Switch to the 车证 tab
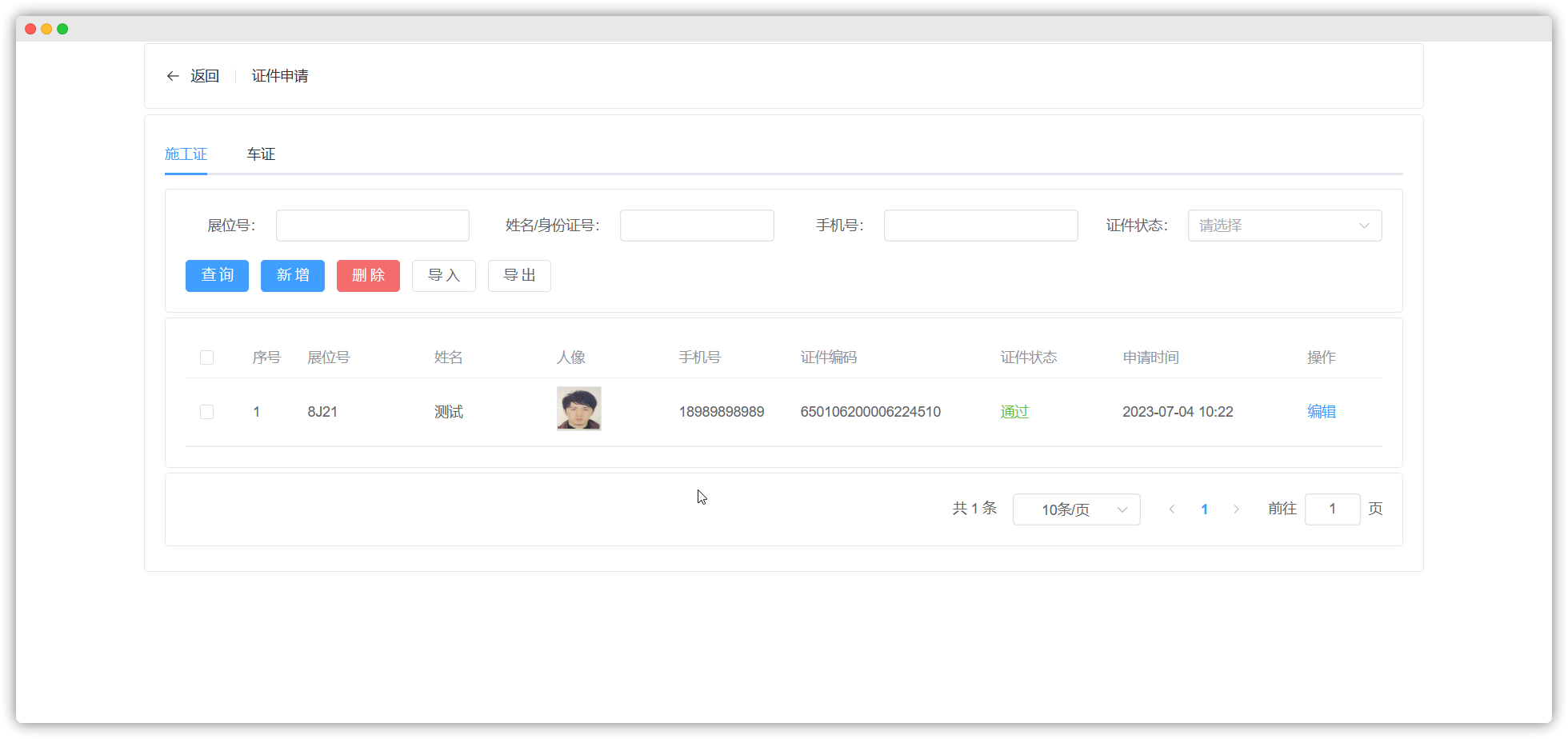The height and width of the screenshot is (739, 1568). click(261, 154)
